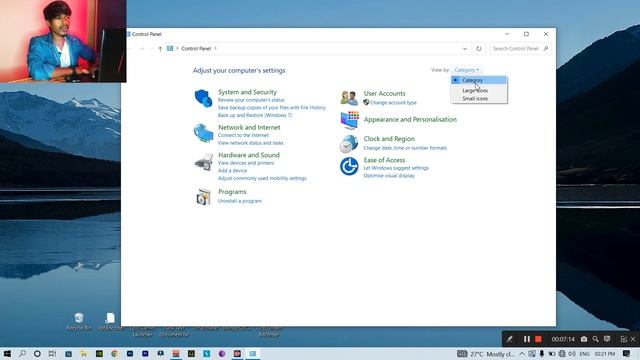Open Appearance and Personalisation heading

(410, 120)
